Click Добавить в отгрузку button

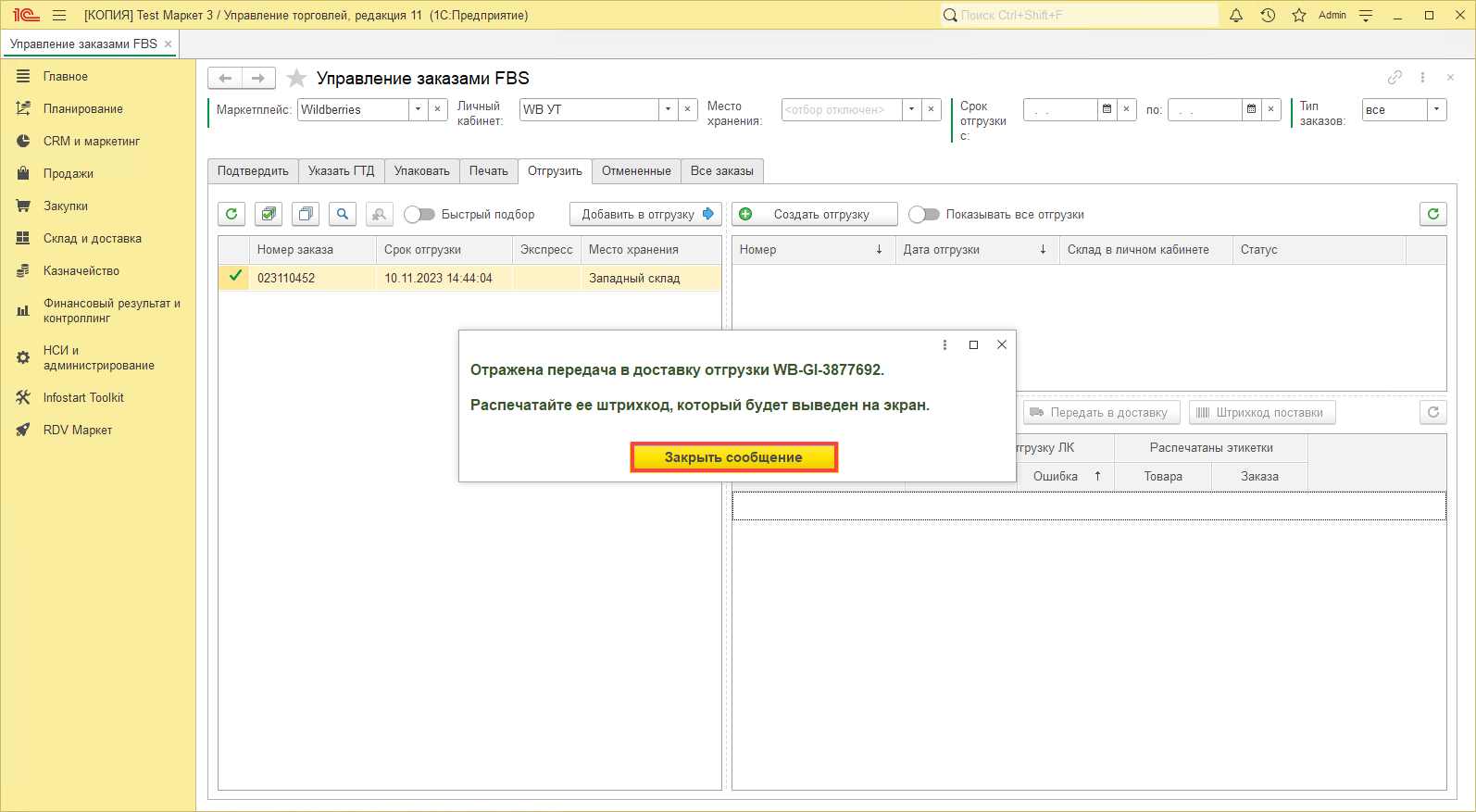[x=645, y=214]
